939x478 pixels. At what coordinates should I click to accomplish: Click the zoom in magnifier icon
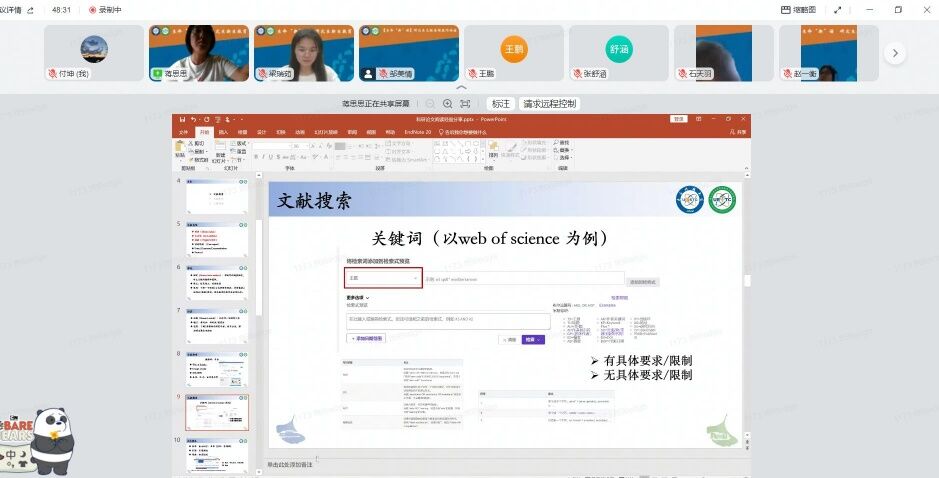pyautogui.click(x=446, y=104)
